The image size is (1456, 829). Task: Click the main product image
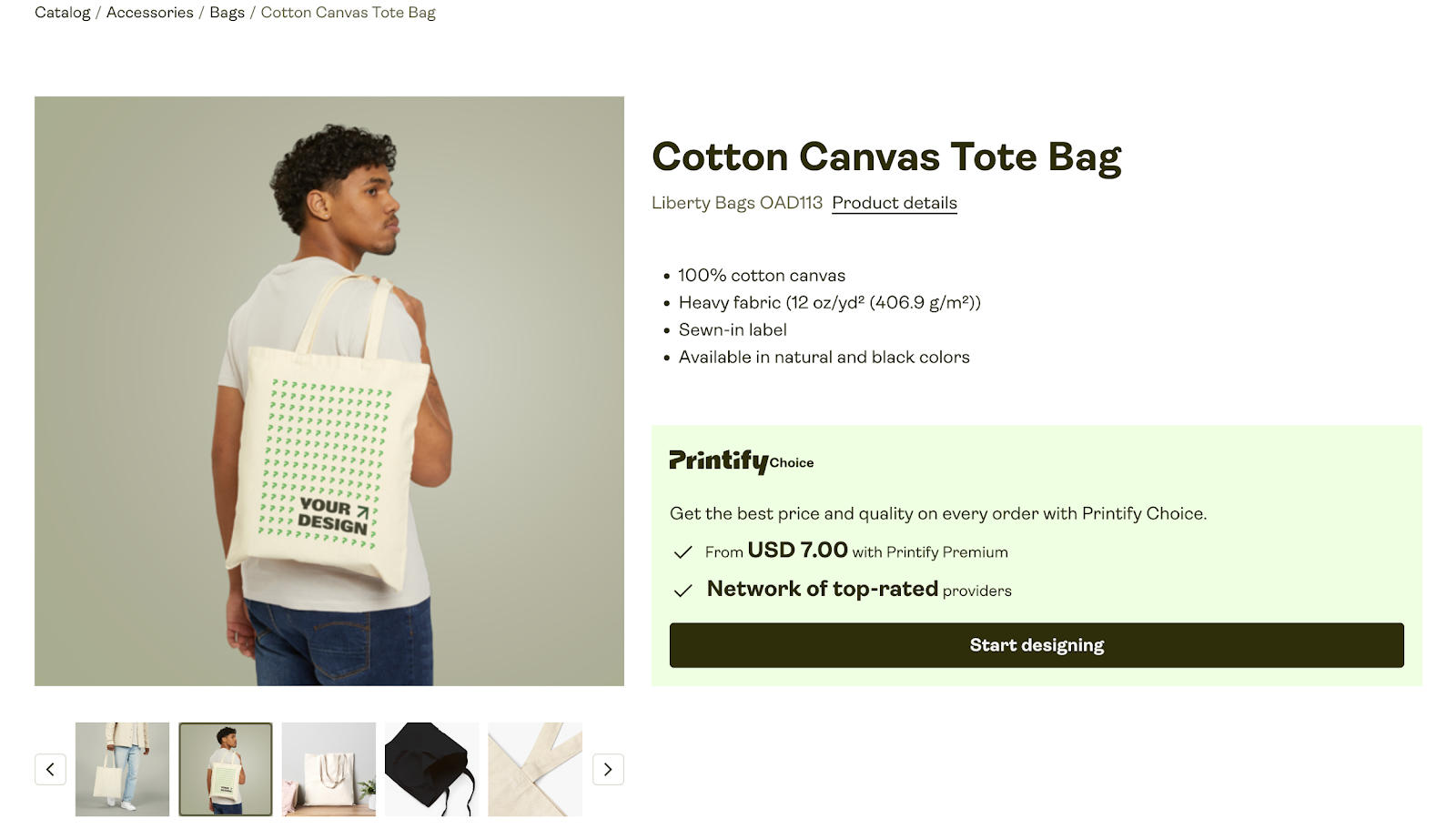tap(329, 391)
